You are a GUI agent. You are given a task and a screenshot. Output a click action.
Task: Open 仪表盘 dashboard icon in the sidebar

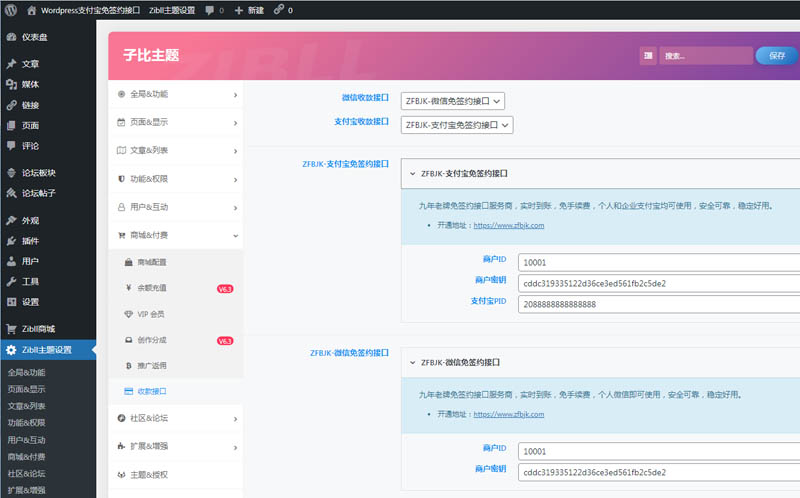(11, 37)
